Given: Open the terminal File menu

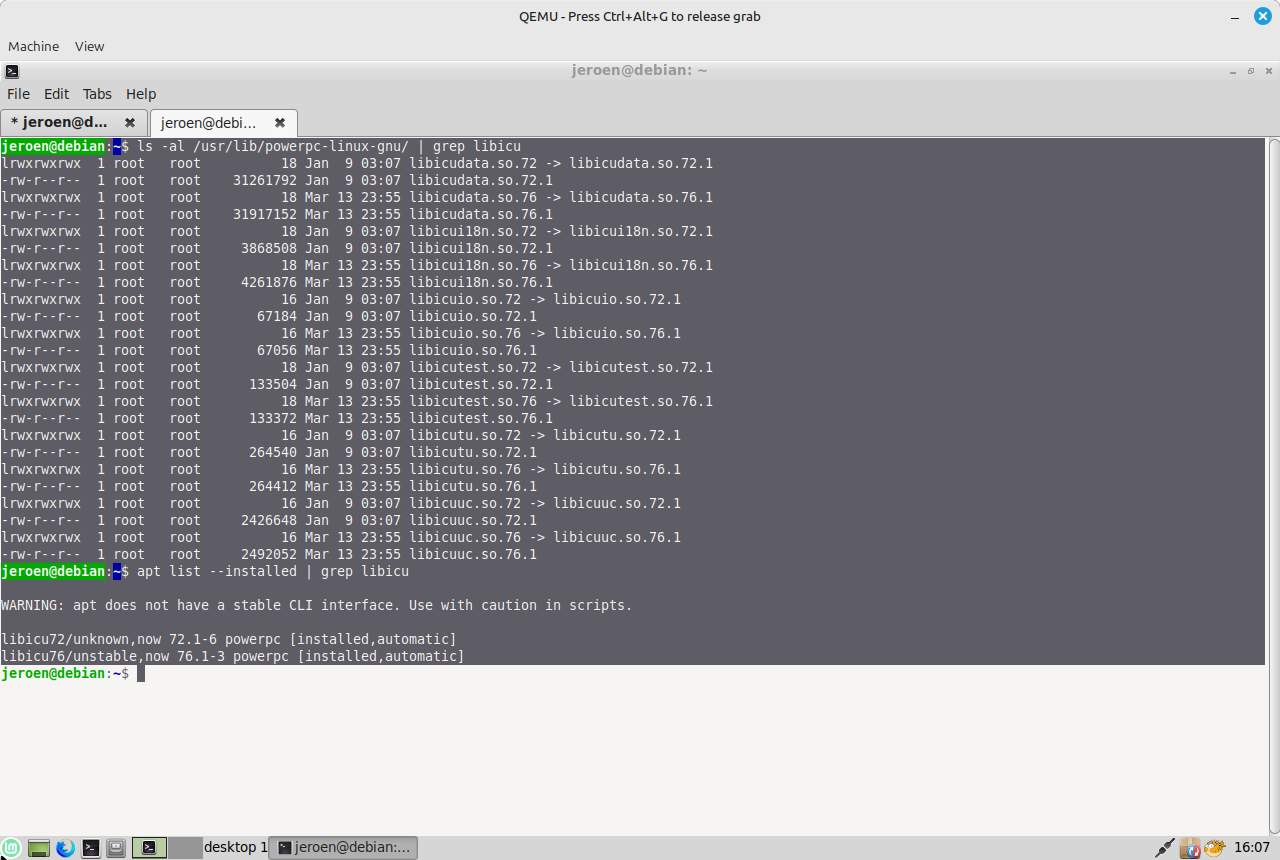Looking at the screenshot, I should pyautogui.click(x=18, y=94).
